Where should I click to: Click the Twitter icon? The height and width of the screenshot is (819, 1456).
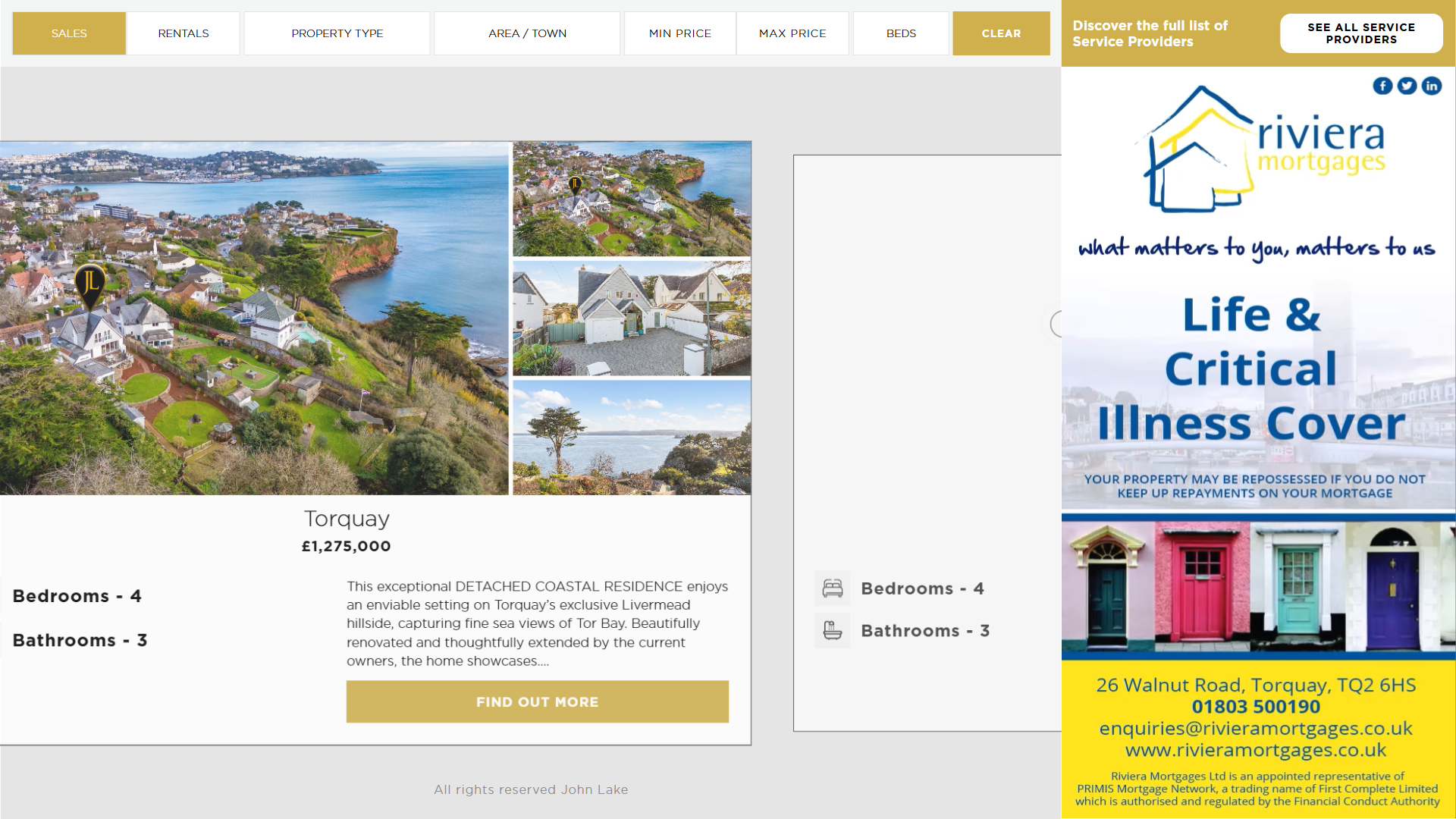[x=1407, y=86]
